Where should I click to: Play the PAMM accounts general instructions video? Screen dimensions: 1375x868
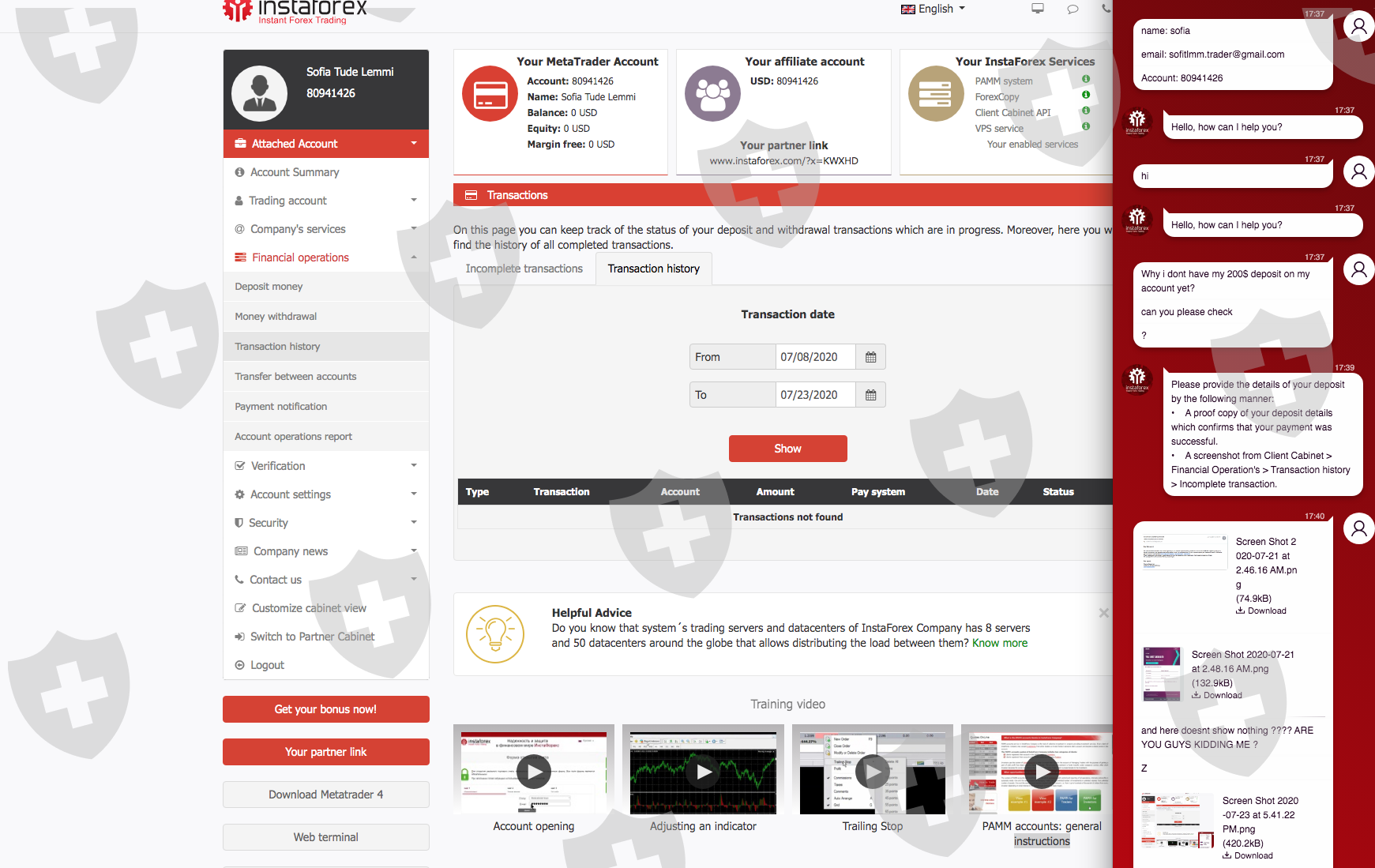(1042, 771)
